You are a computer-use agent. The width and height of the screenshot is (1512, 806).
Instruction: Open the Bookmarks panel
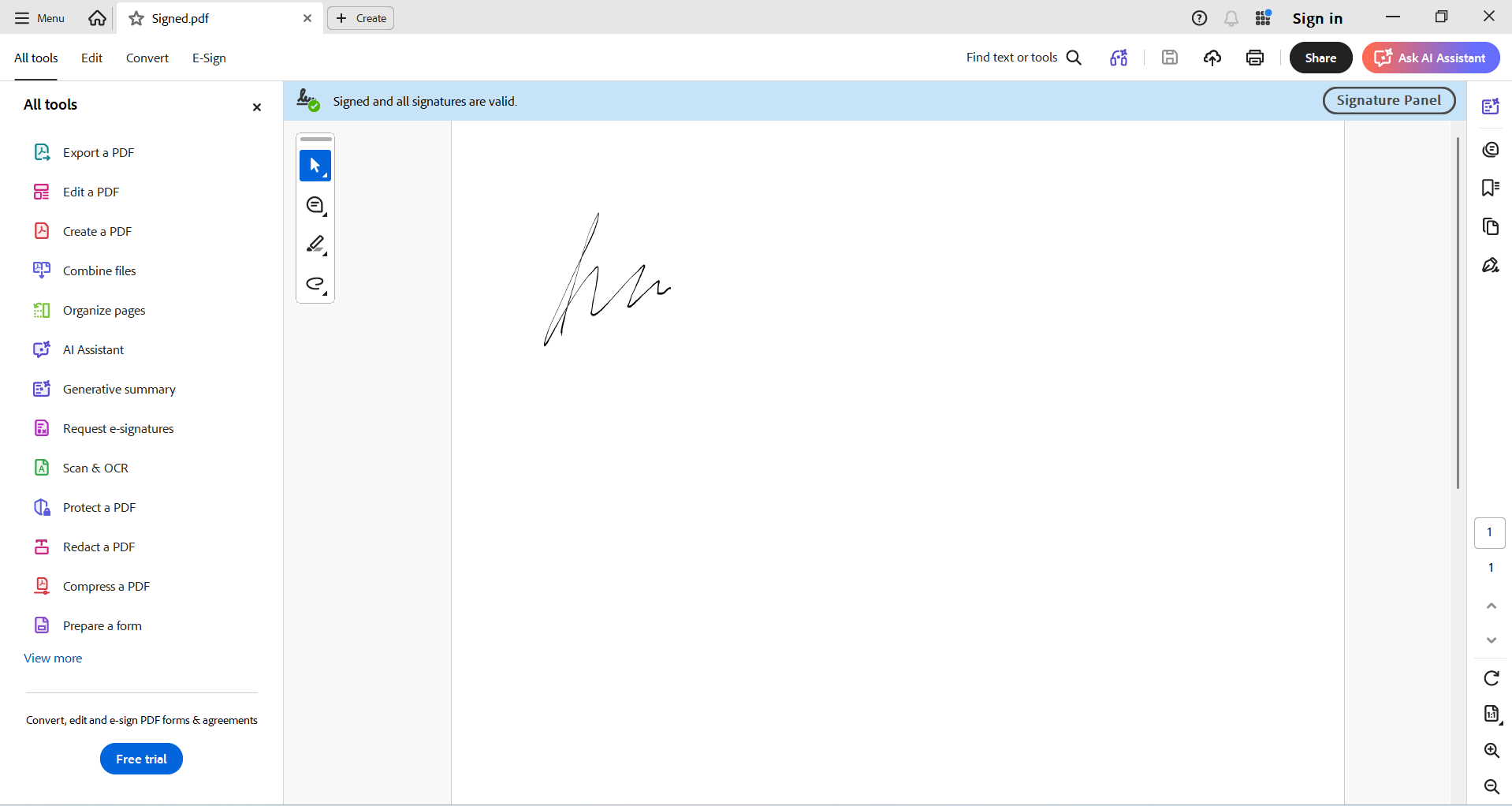[x=1491, y=188]
